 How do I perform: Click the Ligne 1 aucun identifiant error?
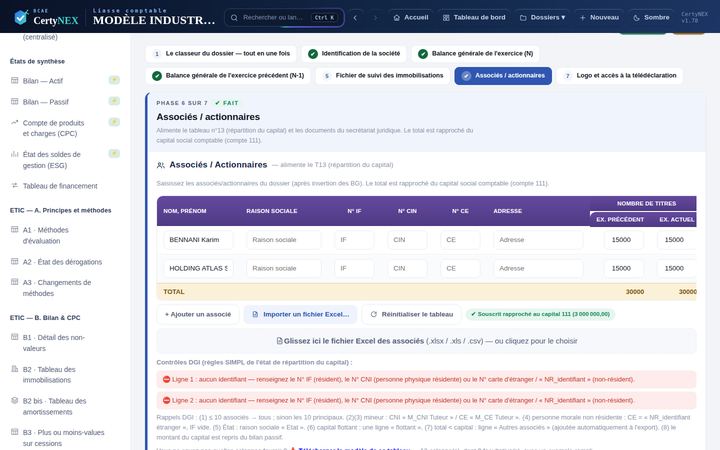(427, 380)
